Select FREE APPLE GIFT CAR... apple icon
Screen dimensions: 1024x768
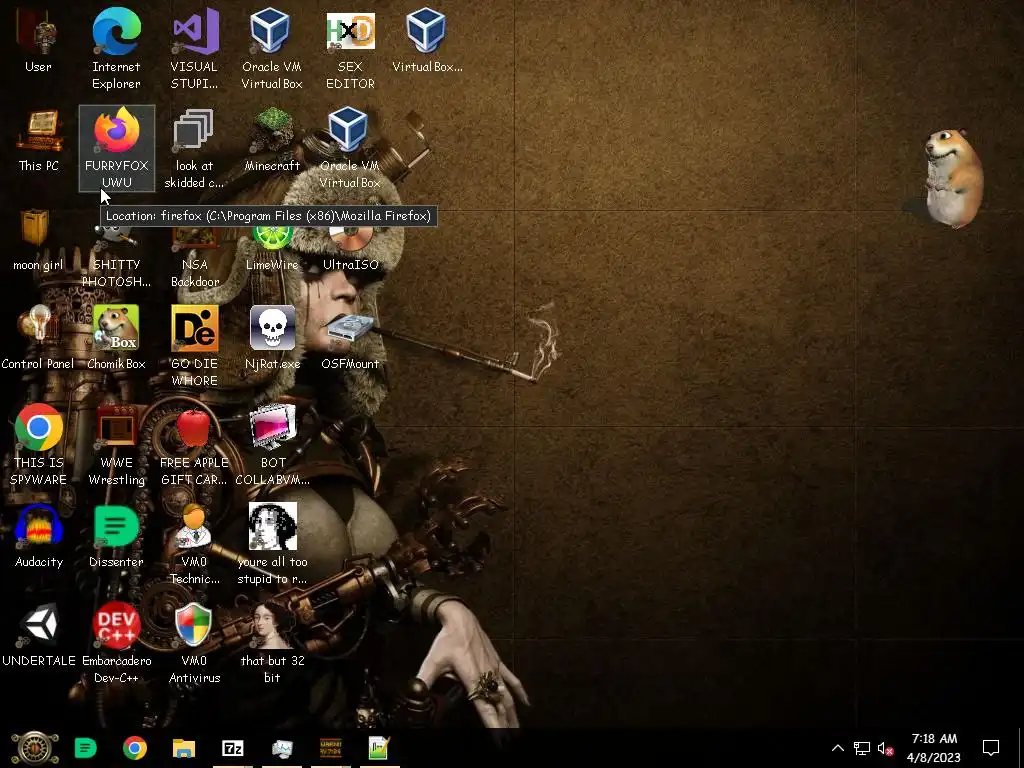pyautogui.click(x=194, y=445)
